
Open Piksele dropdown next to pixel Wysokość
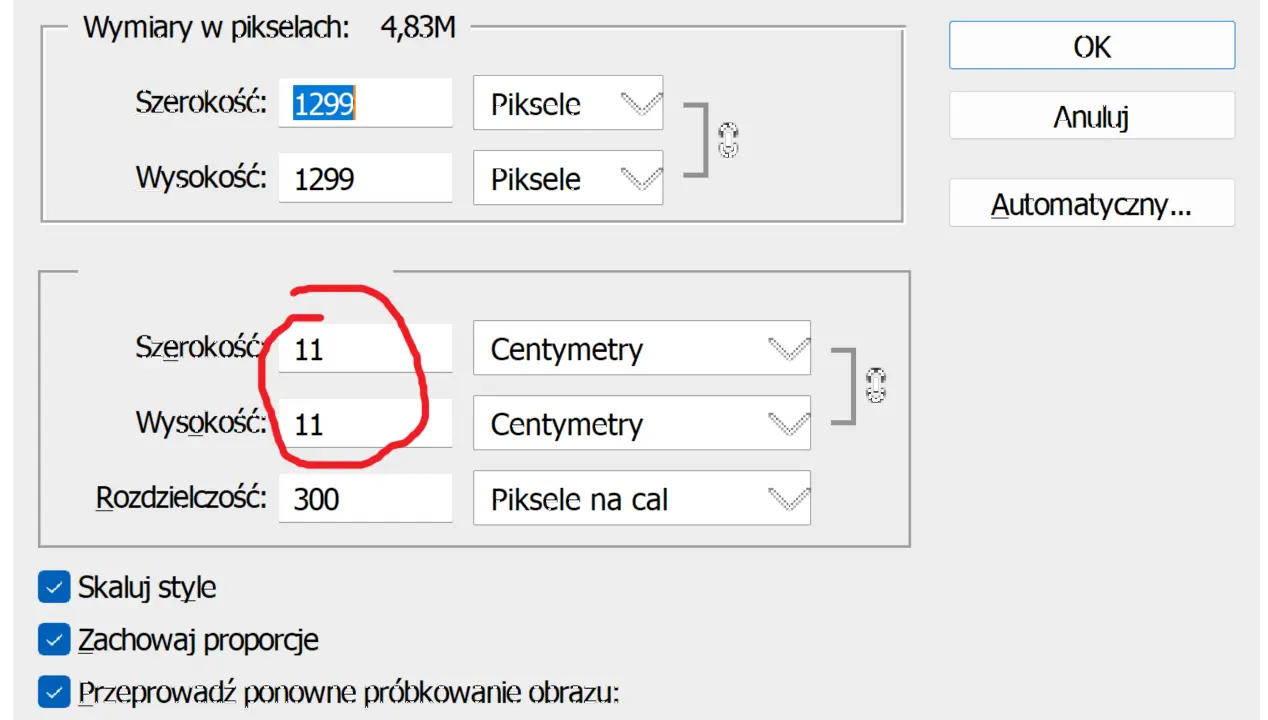coord(568,177)
